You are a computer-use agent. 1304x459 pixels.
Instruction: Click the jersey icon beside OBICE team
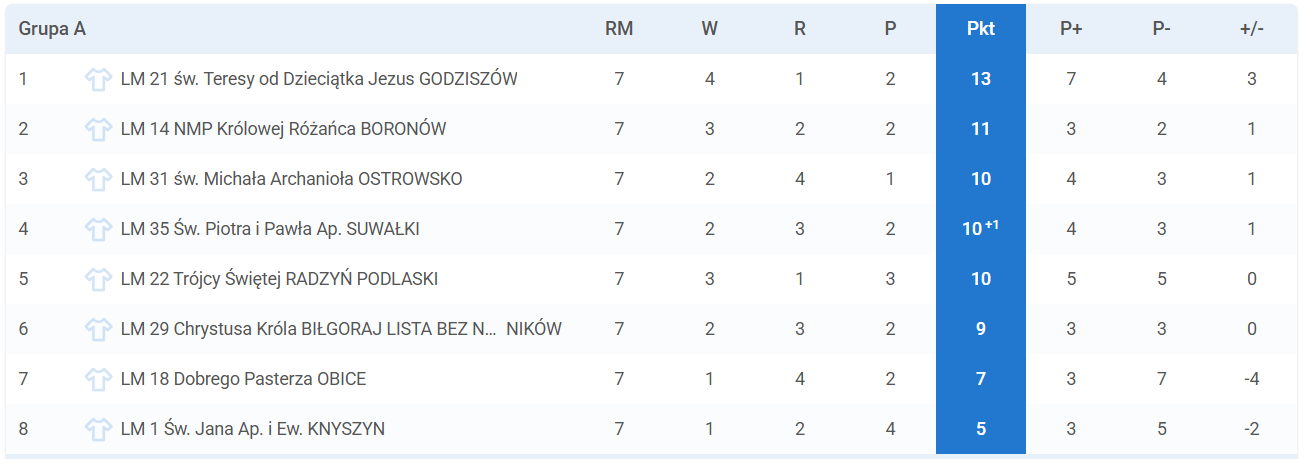pyautogui.click(x=98, y=379)
